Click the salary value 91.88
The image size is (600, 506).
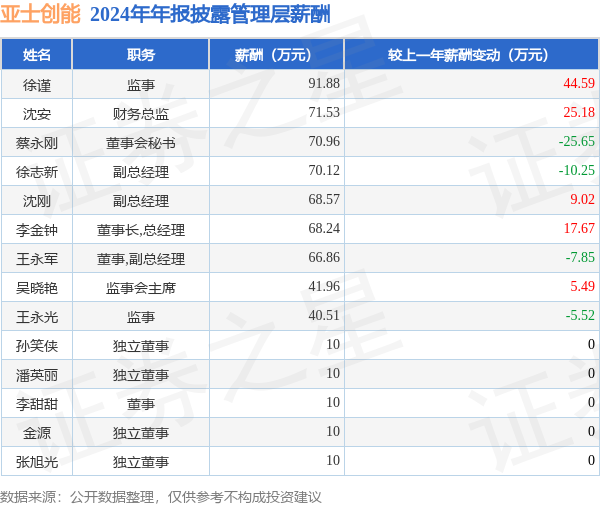(x=324, y=83)
